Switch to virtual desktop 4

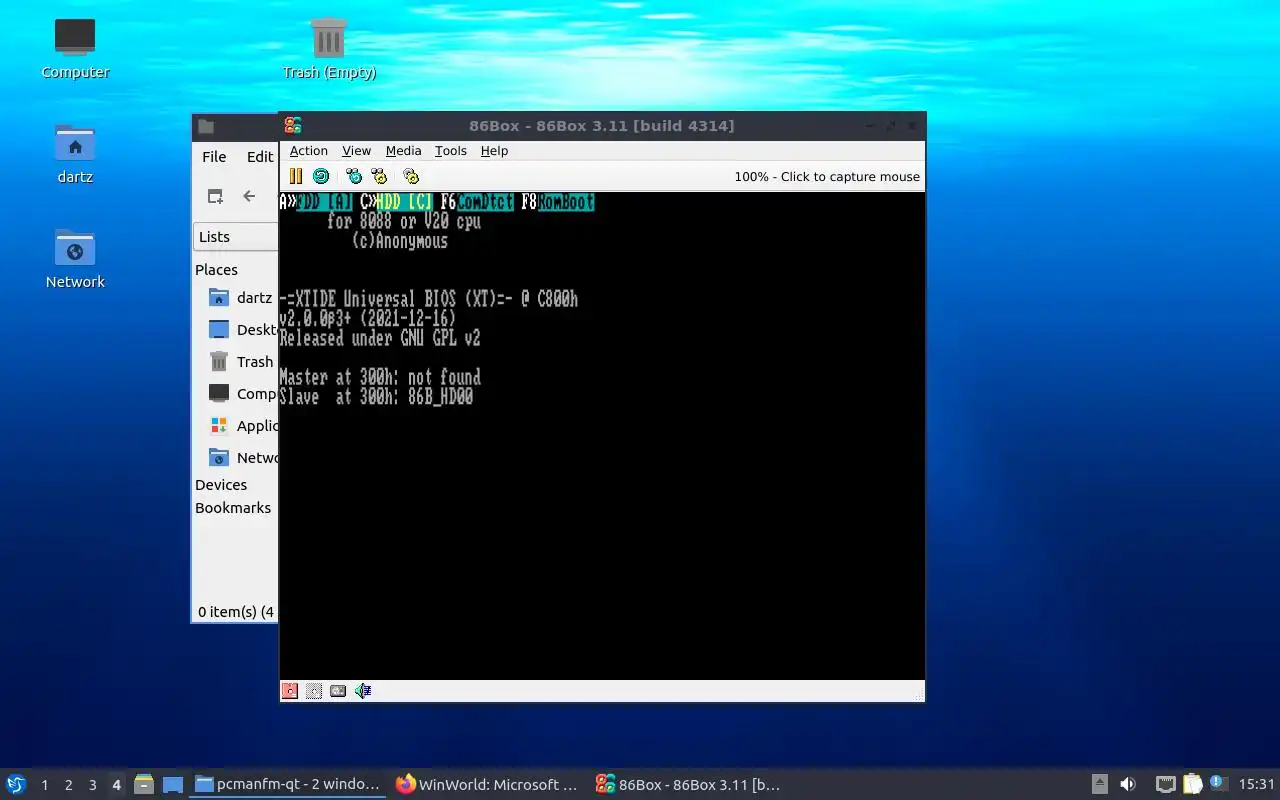[116, 785]
